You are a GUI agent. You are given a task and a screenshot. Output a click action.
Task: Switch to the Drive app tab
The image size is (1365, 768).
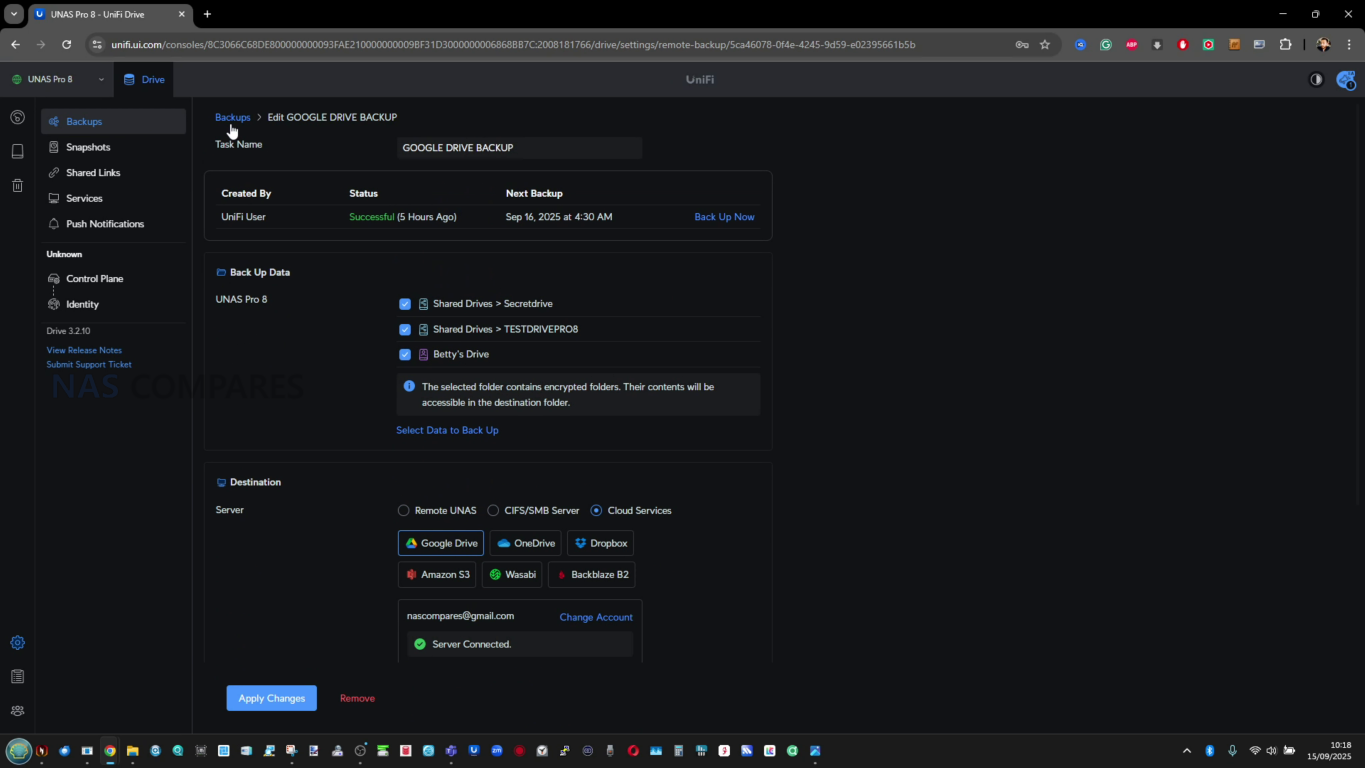[x=144, y=79]
